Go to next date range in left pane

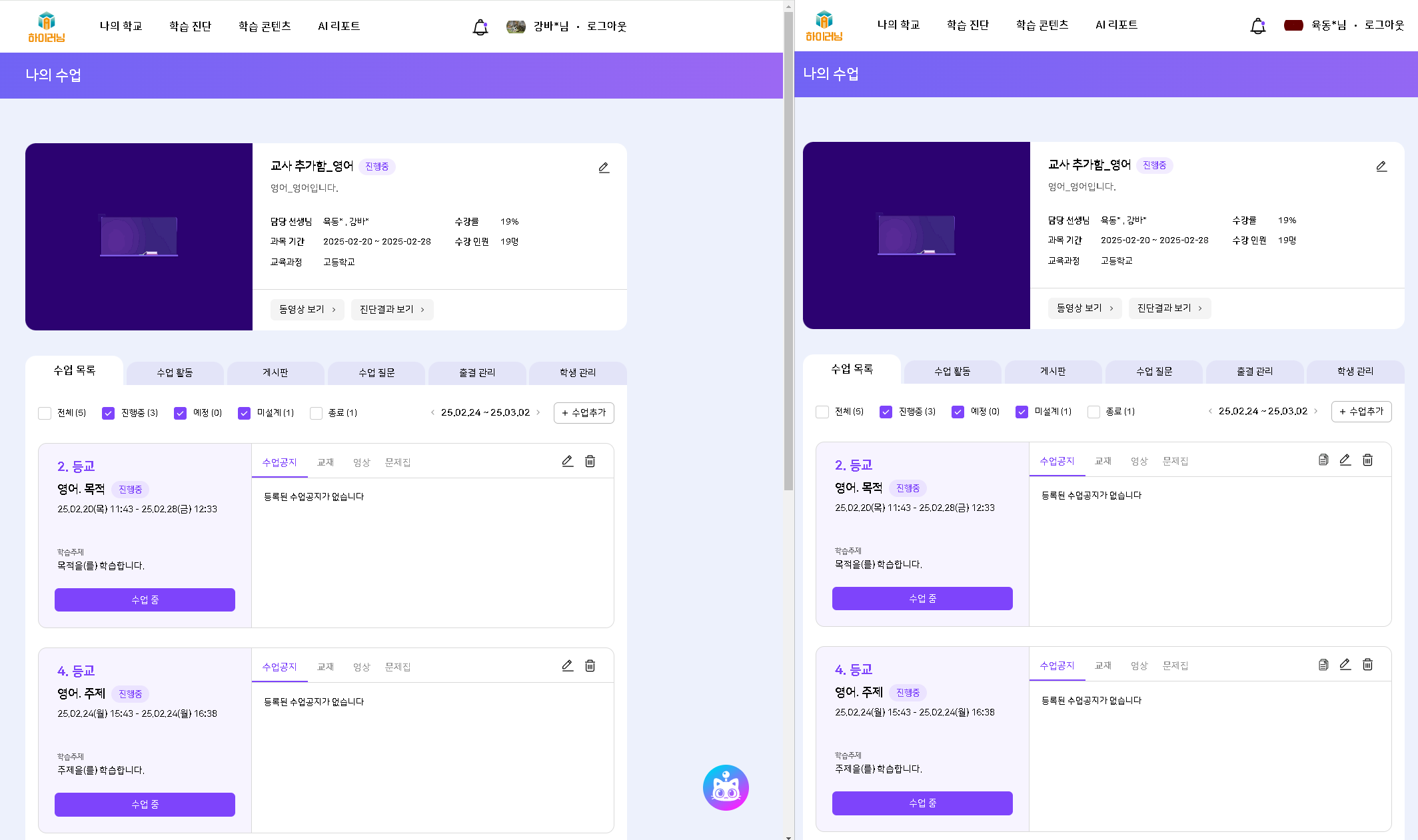538,412
